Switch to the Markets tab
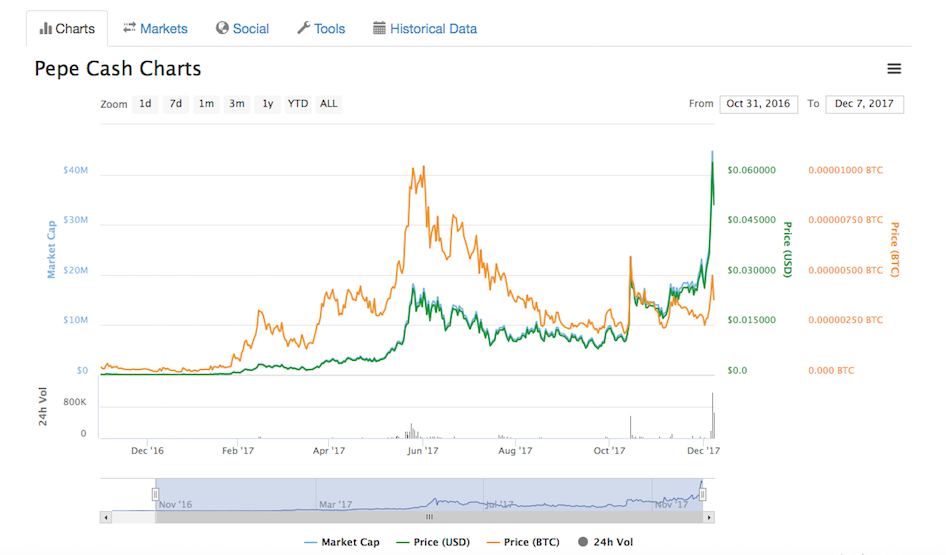Image resolution: width=946 pixels, height=555 pixels. [155, 28]
